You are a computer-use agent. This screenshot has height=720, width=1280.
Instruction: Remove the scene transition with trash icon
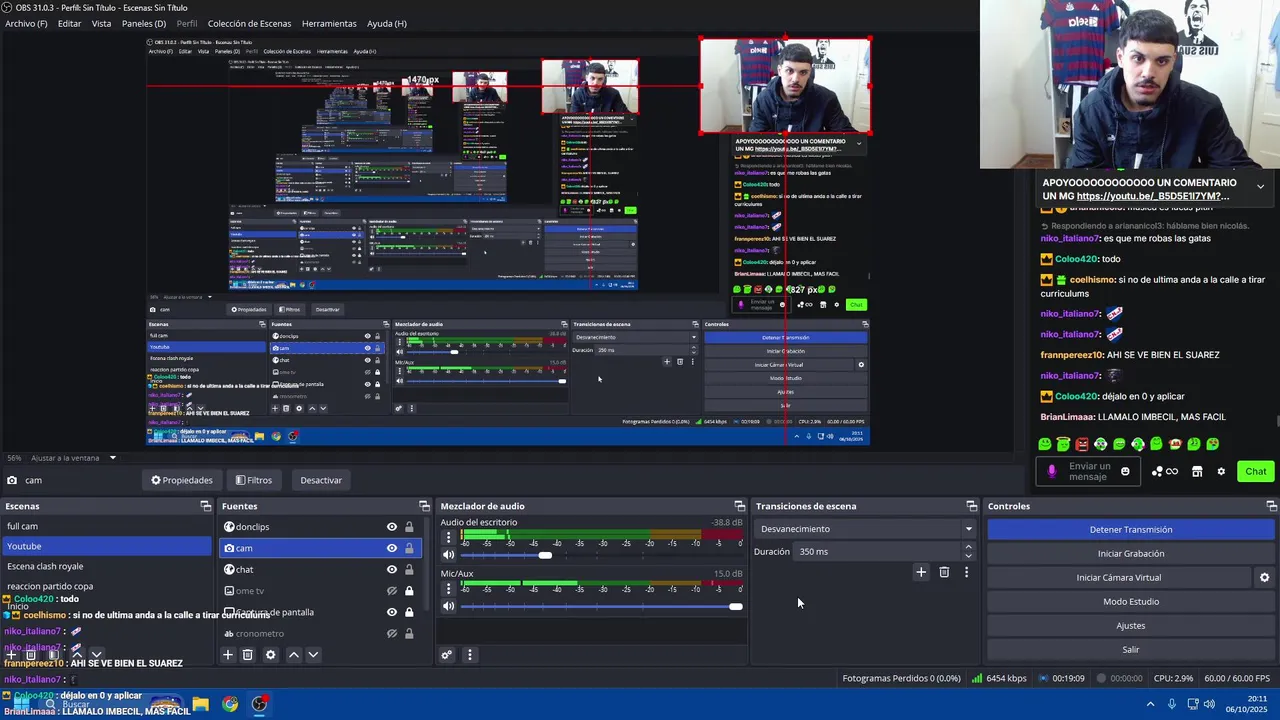tap(944, 572)
